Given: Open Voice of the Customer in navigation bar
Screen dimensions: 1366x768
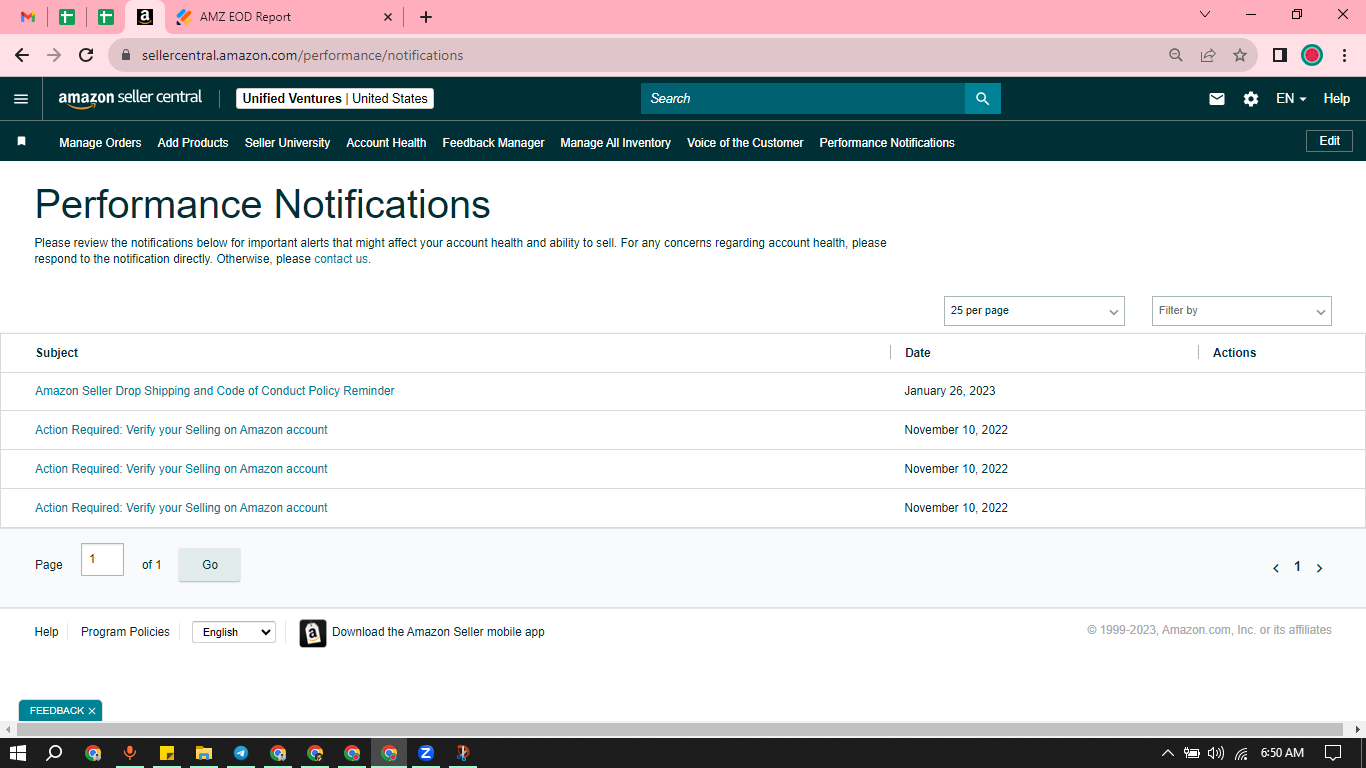Looking at the screenshot, I should (x=745, y=143).
